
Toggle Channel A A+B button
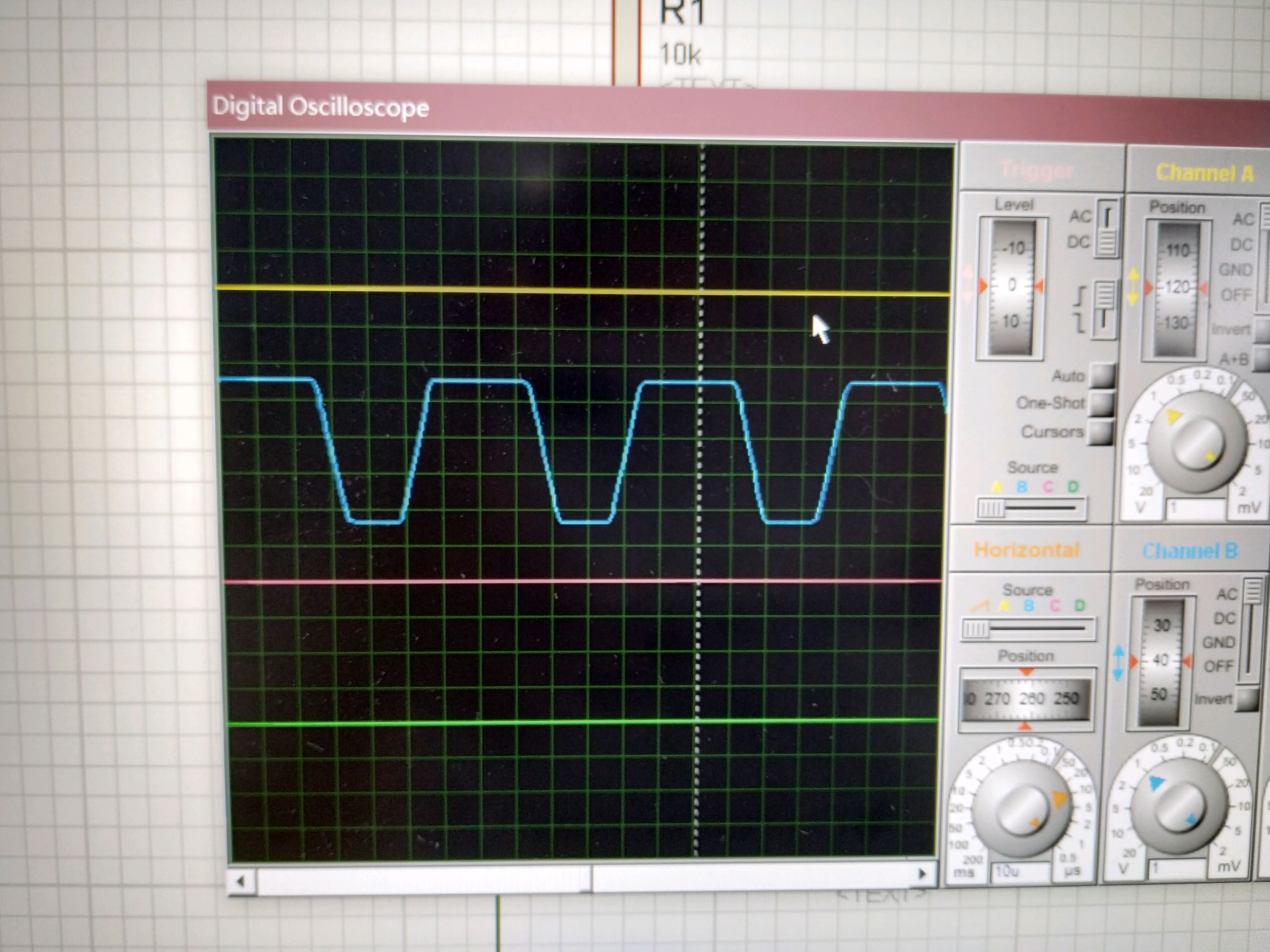(x=1262, y=359)
